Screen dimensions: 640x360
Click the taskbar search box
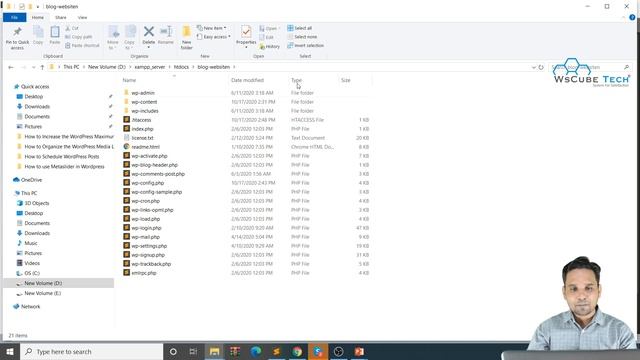91,351
